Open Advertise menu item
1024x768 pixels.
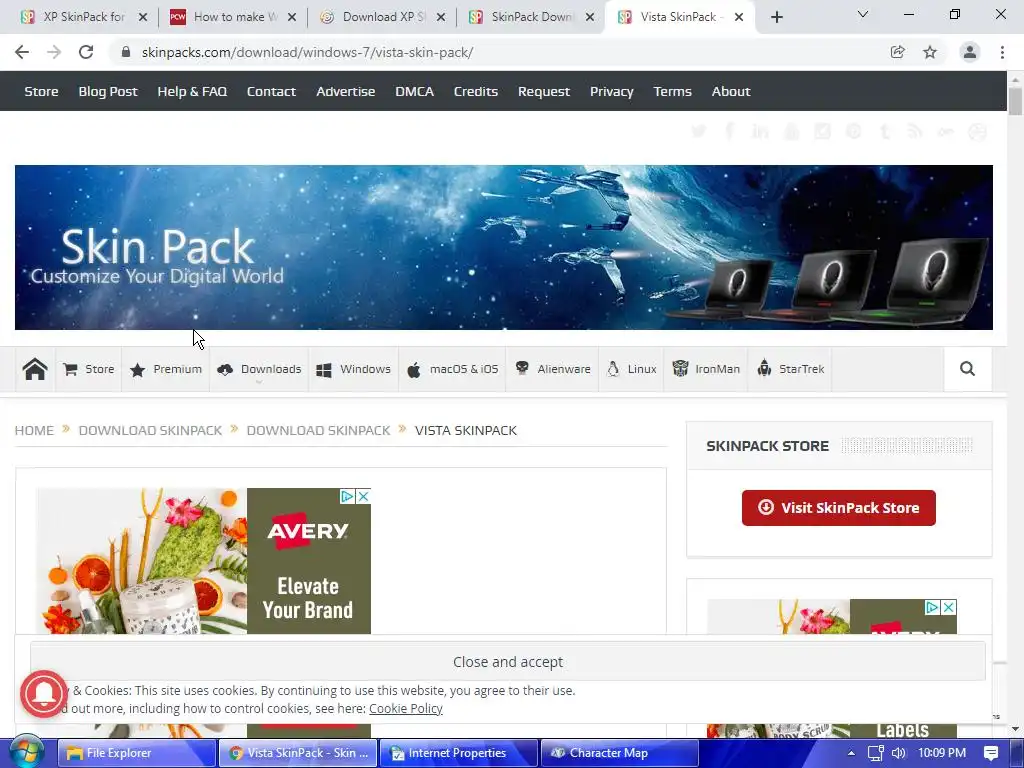(345, 91)
